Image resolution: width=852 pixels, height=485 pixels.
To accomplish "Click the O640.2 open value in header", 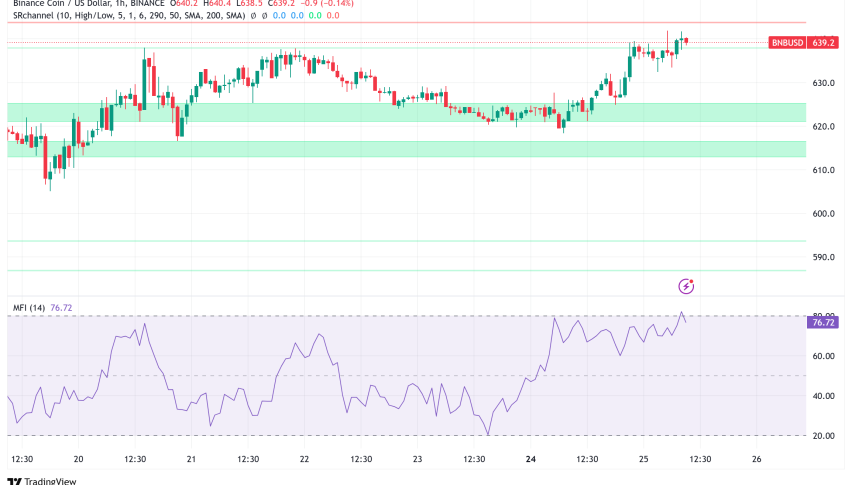I will [x=184, y=3].
